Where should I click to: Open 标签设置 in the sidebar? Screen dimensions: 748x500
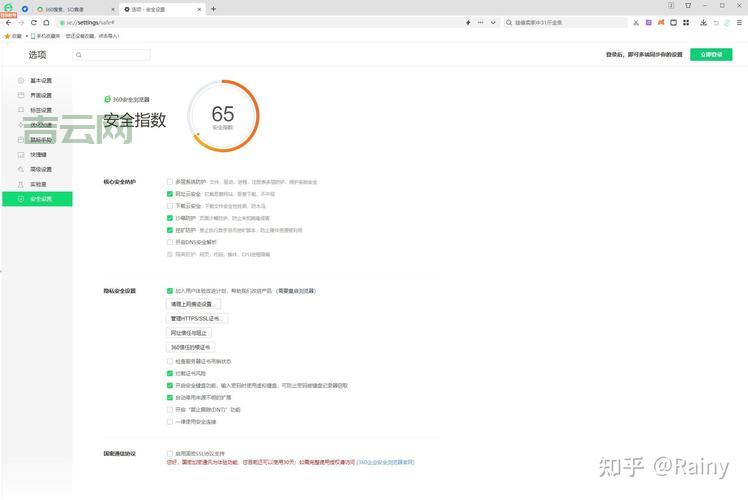coord(37,110)
